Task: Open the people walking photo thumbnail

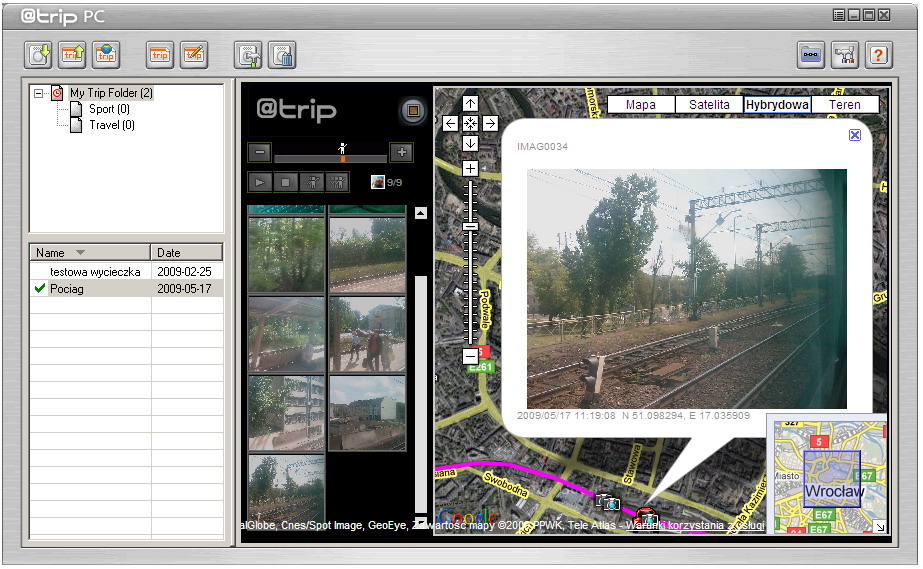Action: [x=367, y=334]
